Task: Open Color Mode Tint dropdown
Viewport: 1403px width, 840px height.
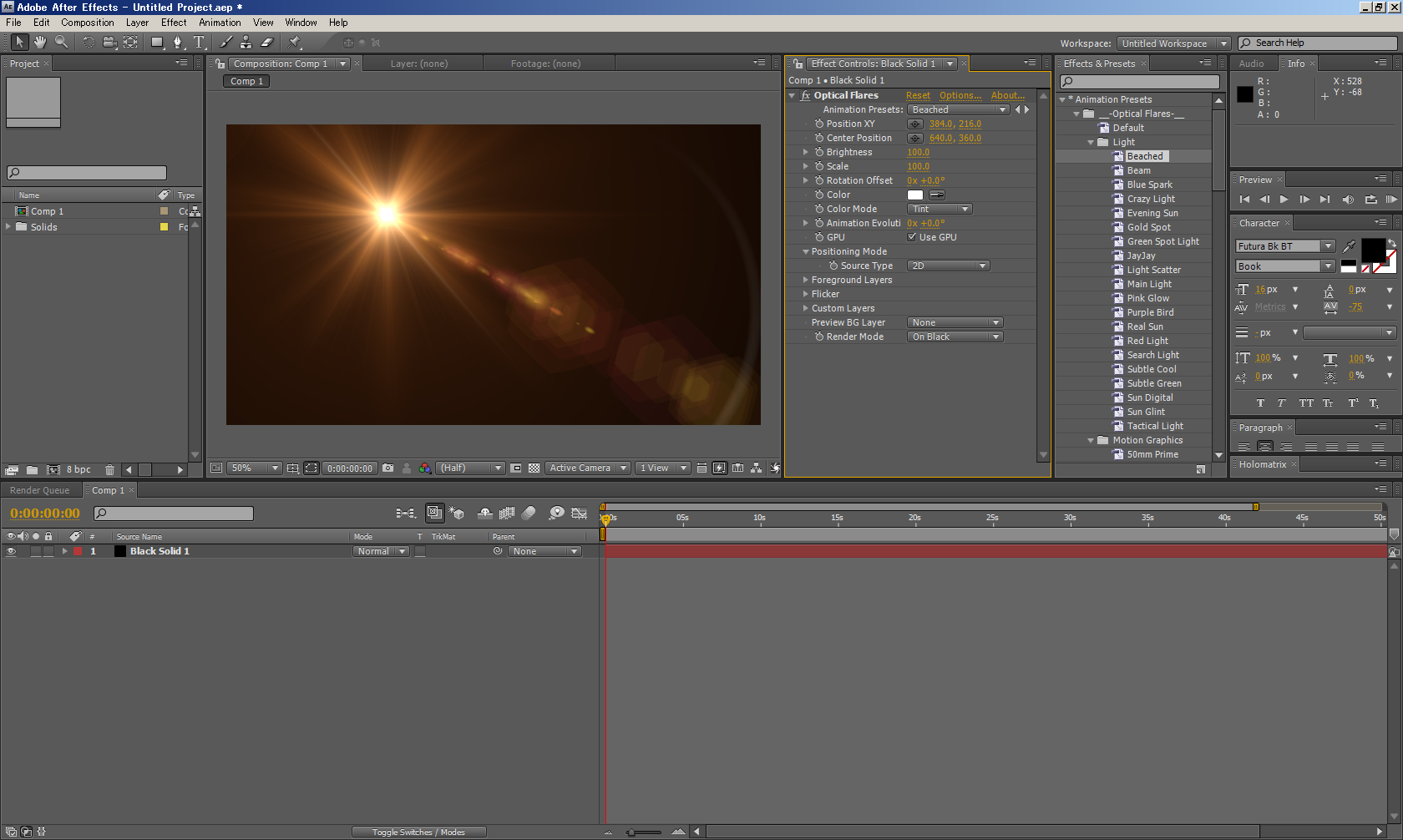Action: pyautogui.click(x=940, y=209)
